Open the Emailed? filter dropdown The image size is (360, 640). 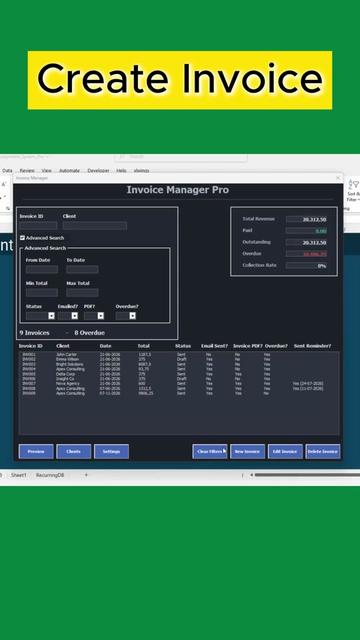(74, 316)
